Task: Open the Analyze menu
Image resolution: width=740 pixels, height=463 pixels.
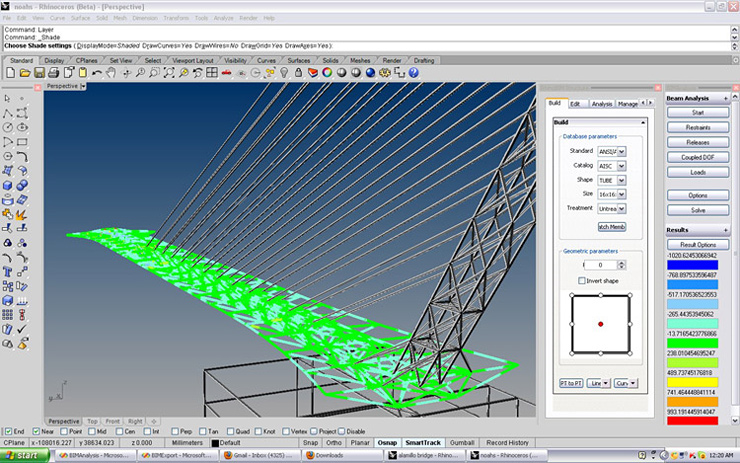Action: [x=221, y=18]
